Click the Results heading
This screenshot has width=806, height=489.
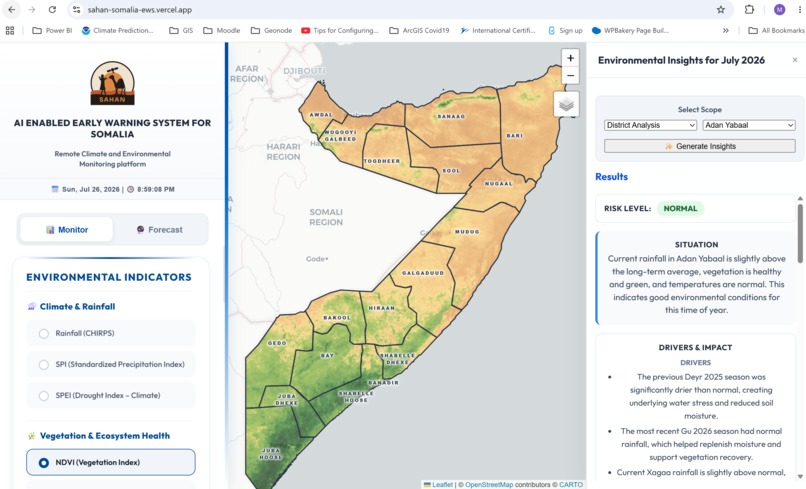click(611, 176)
